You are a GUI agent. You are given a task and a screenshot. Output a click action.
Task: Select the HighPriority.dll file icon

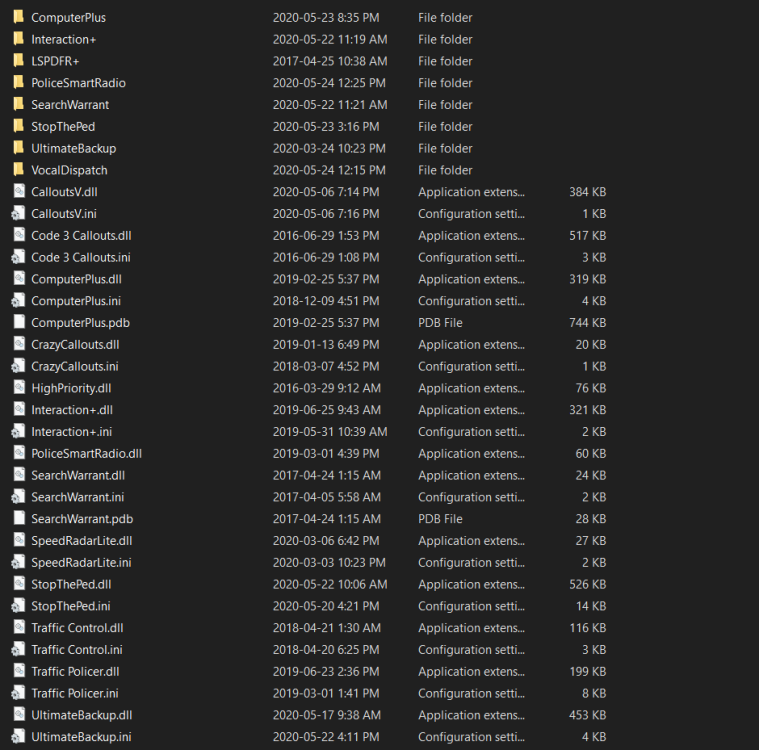tap(19, 388)
